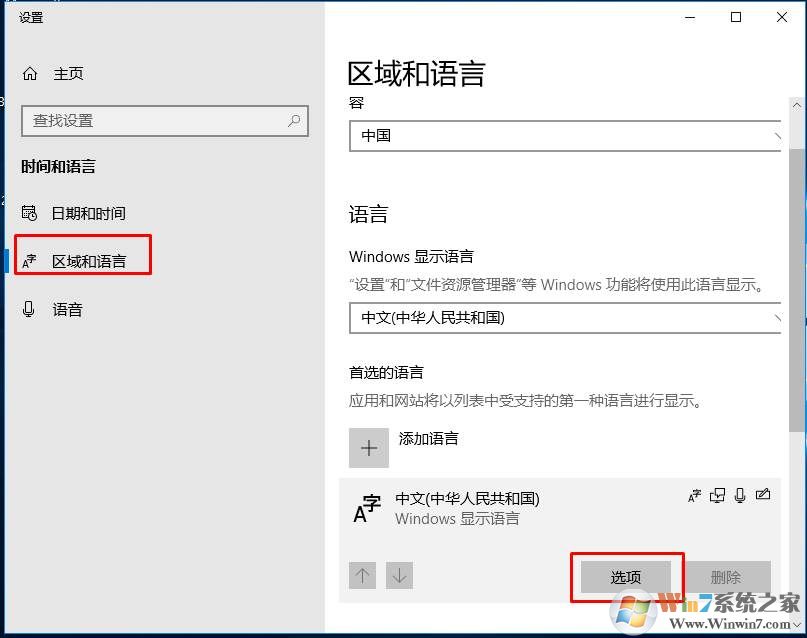
Task: Click the move-down arrow under 中文
Action: pos(399,575)
